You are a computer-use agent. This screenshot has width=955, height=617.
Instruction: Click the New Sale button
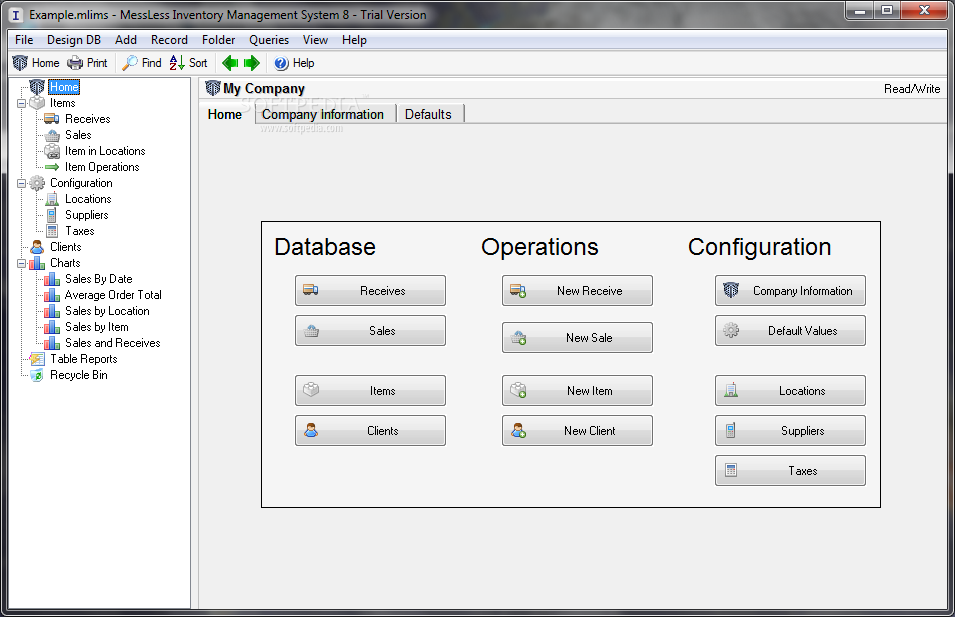coord(577,337)
